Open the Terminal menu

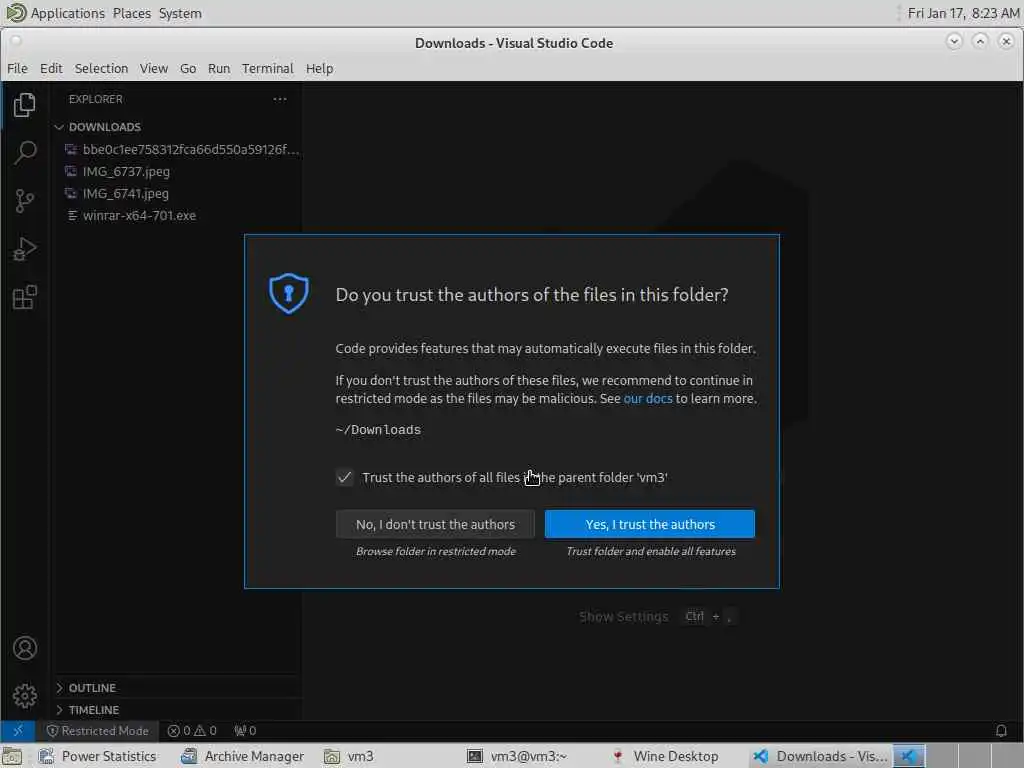268,69
